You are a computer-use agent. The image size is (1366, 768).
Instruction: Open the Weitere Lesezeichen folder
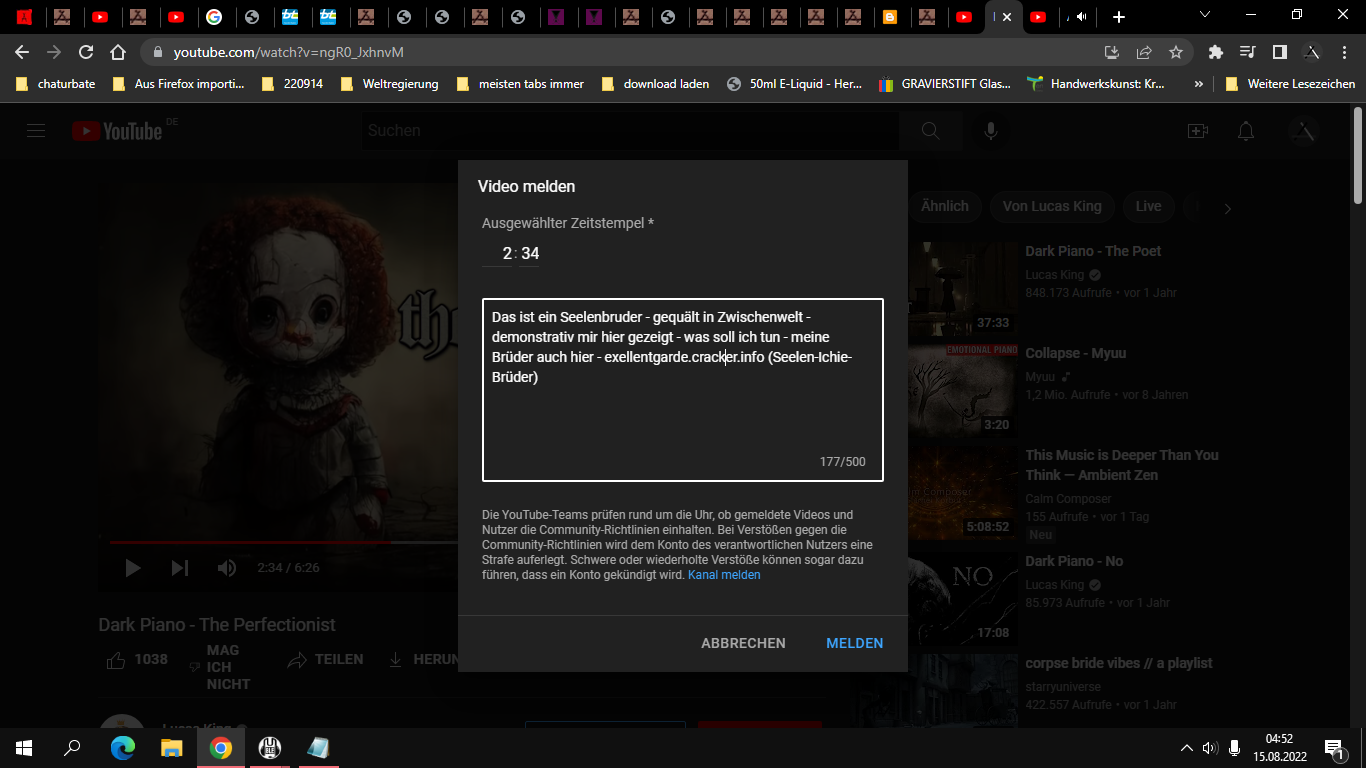(1290, 84)
